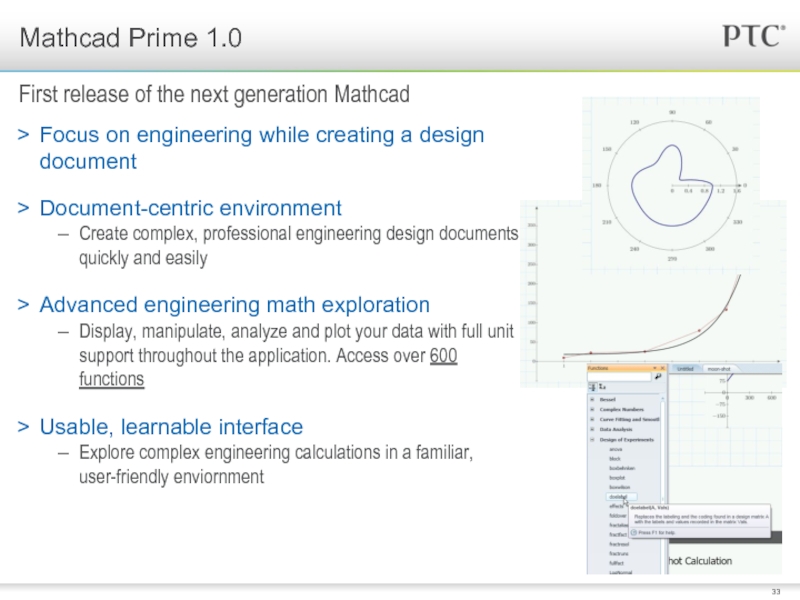Screen dimensions: 800x600
Task: Select the fractres function
Action: pos(619,544)
